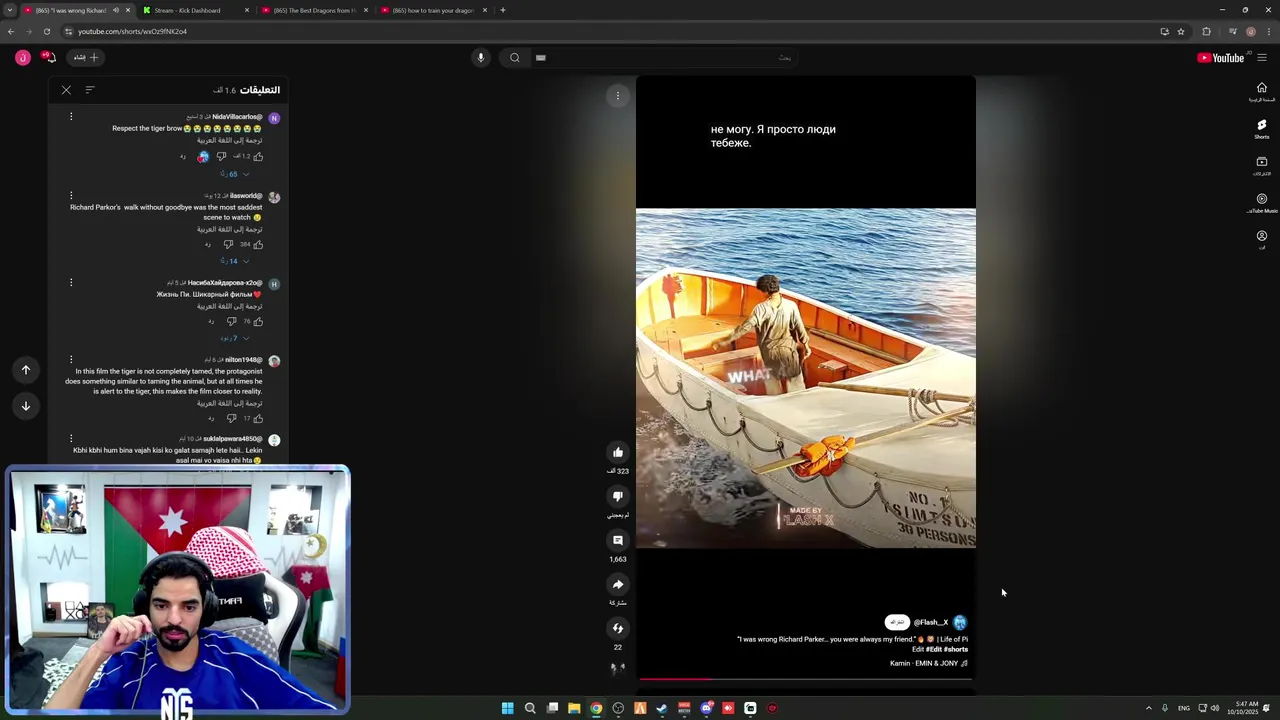This screenshot has height=720, width=1280.
Task: Expand the 14 replies under ilasworld comment
Action: tap(236, 261)
